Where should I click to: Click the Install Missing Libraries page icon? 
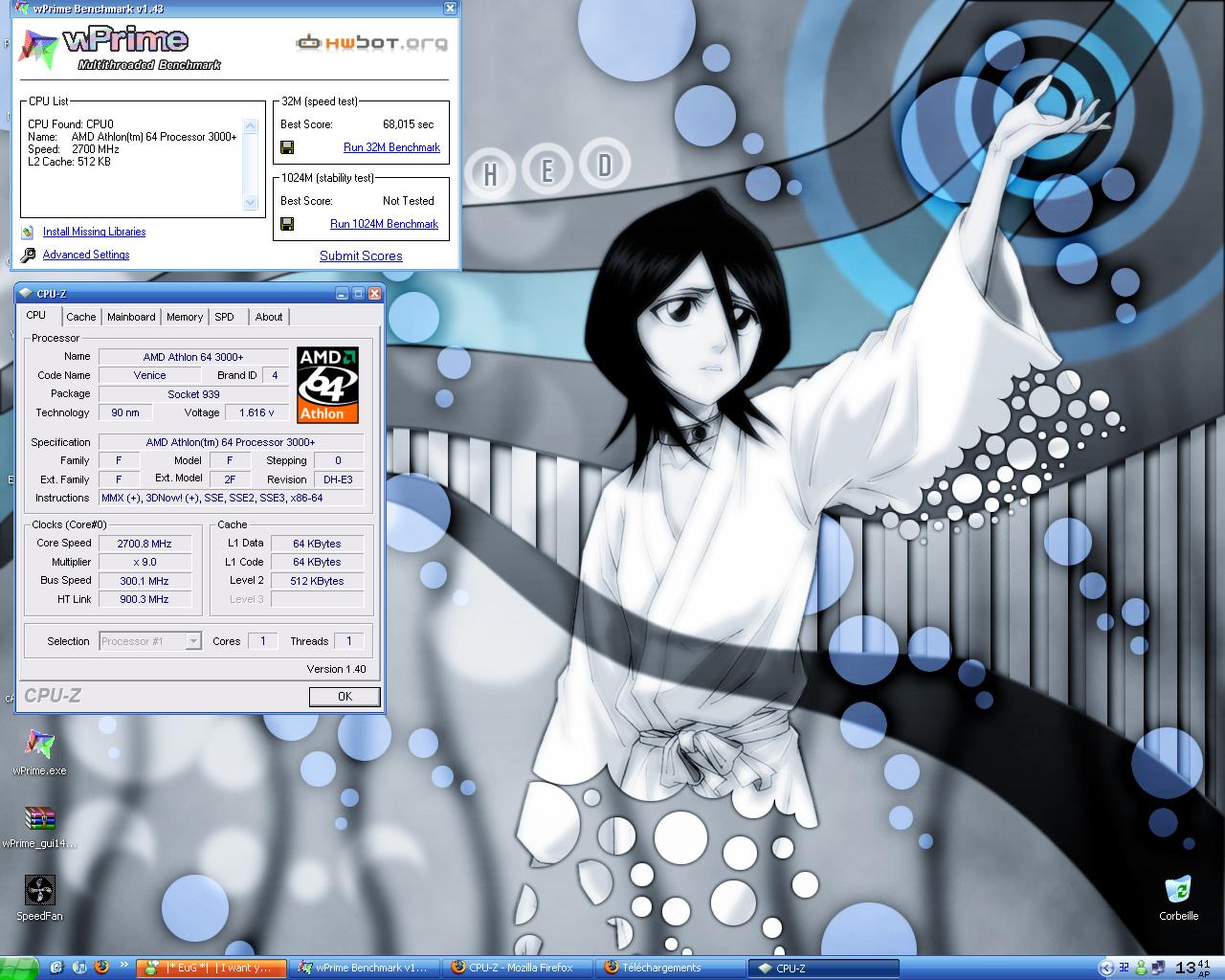coord(28,232)
